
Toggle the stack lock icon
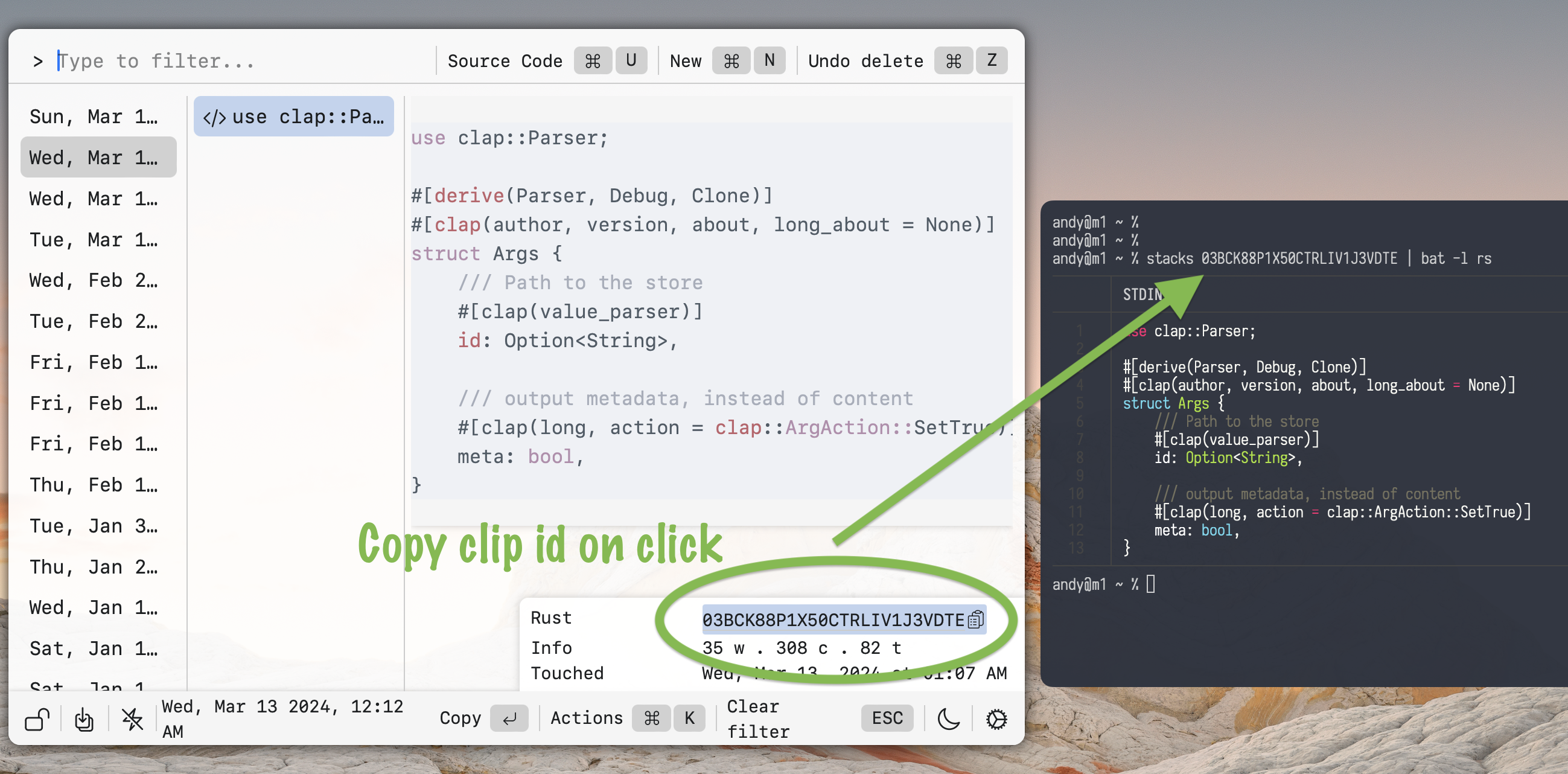tap(37, 719)
